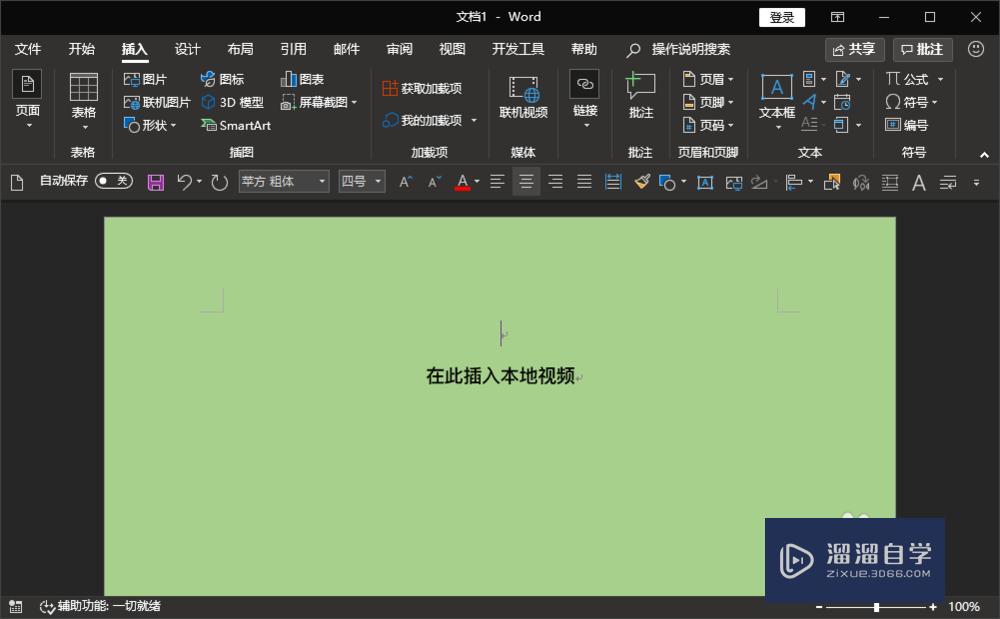Open the font color swatch
1000x619 pixels.
click(464, 182)
